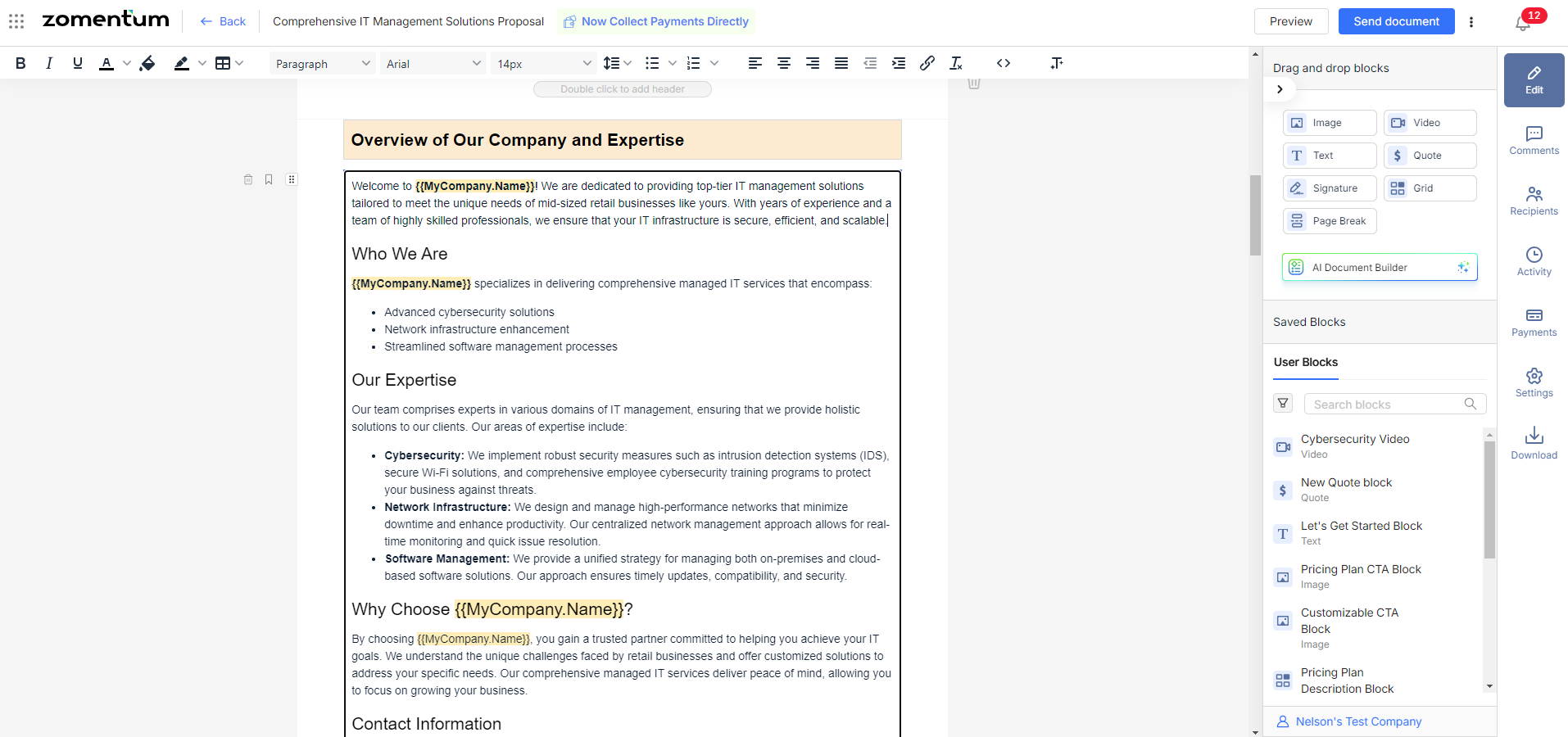1568x737 pixels.
Task: Open code view
Action: click(1004, 63)
